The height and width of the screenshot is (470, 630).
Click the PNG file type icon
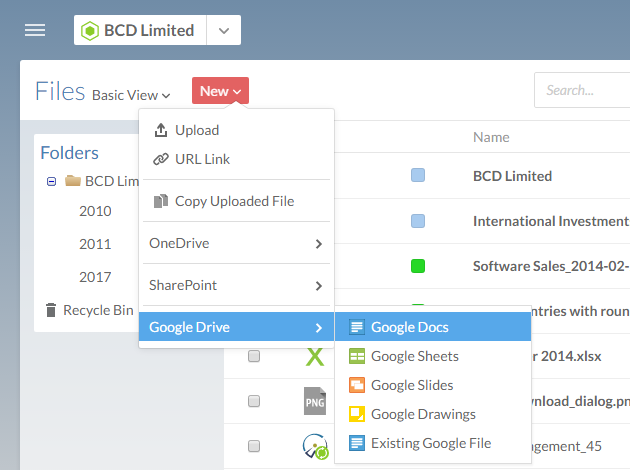pyautogui.click(x=315, y=401)
